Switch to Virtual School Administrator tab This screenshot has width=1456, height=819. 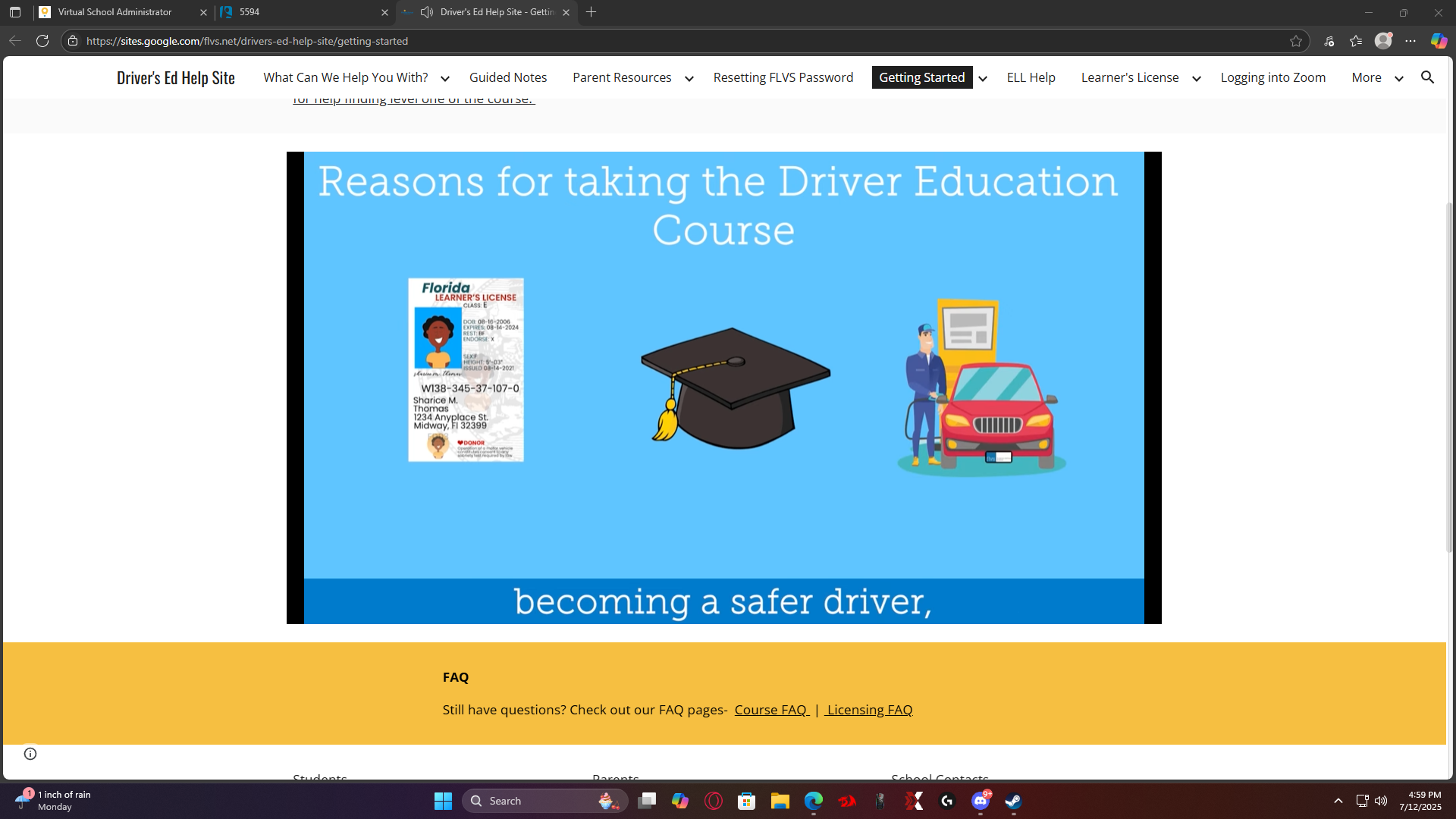tap(115, 12)
